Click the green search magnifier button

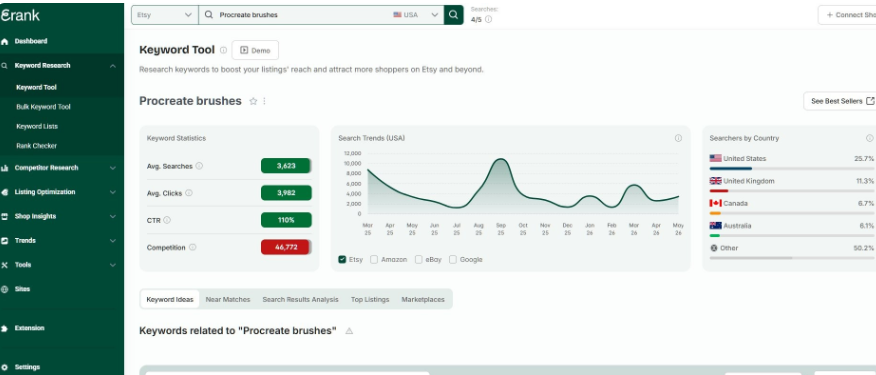tap(454, 15)
